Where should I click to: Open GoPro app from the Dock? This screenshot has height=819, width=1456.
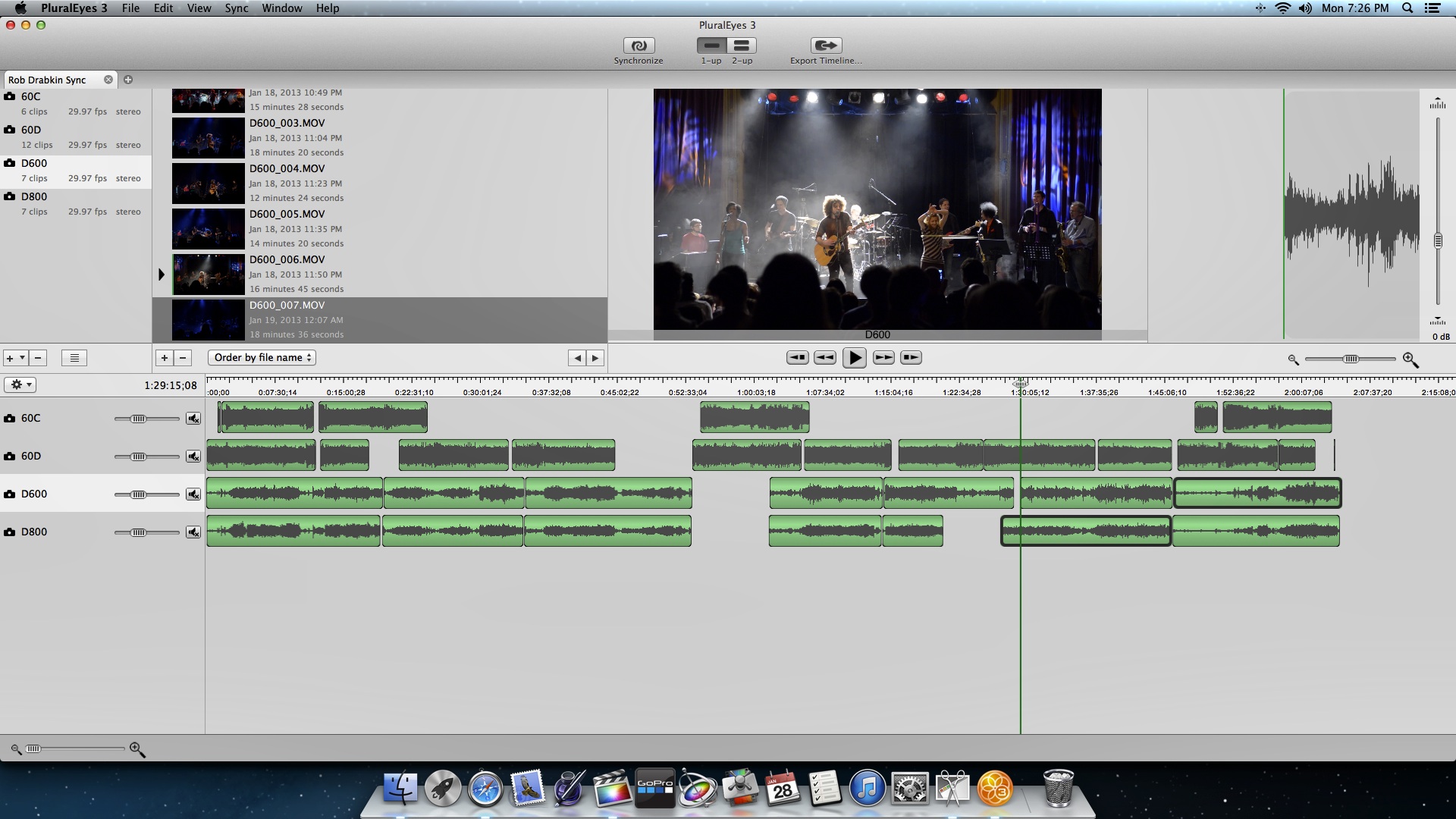pos(654,789)
